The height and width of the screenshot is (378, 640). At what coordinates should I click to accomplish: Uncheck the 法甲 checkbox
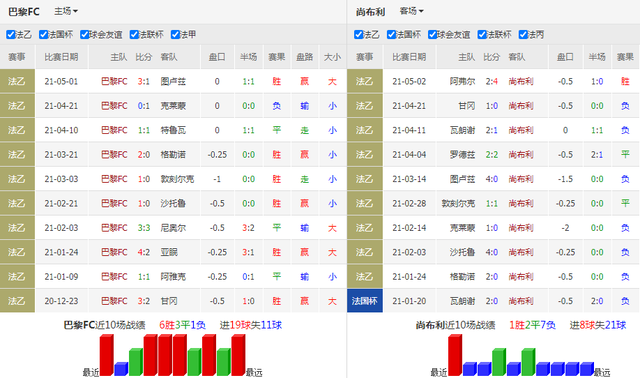176,35
